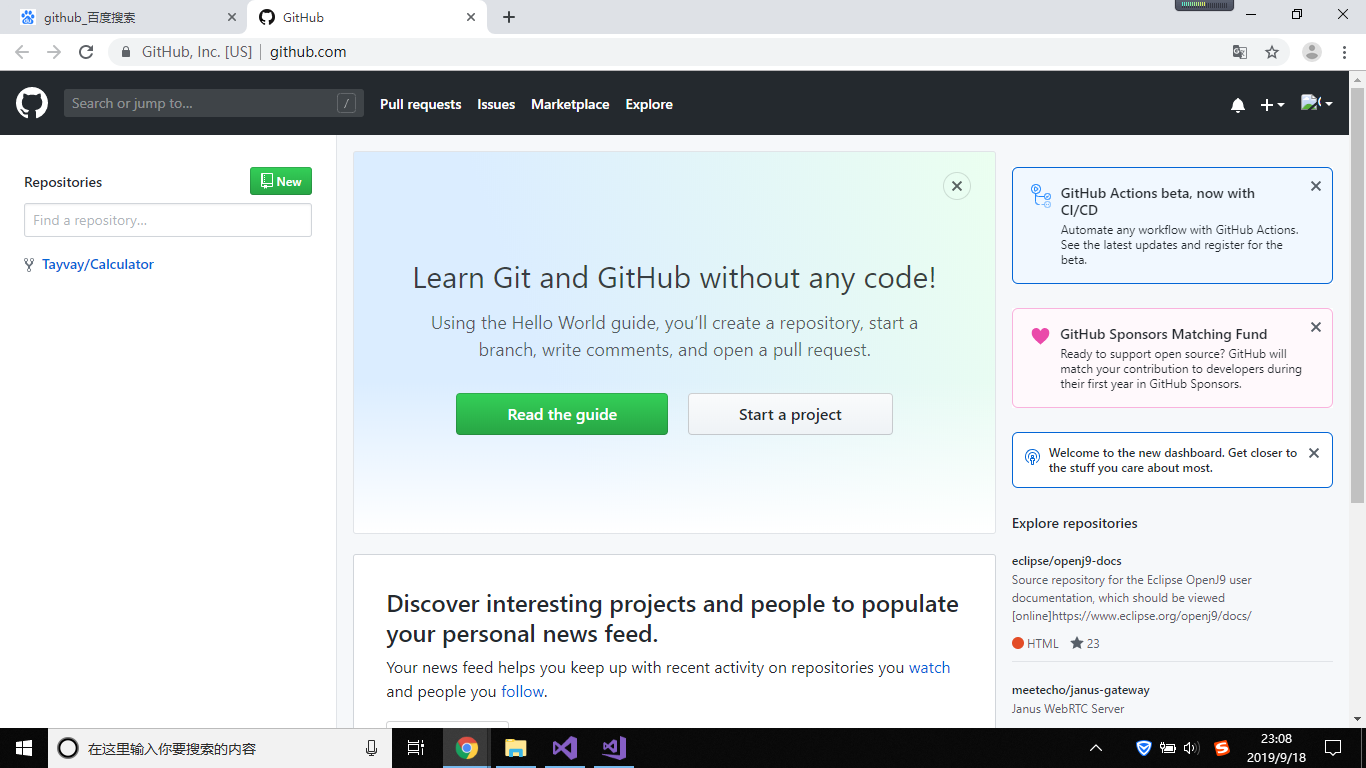This screenshot has height=768, width=1366.
Task: Open Marketplace from the navigation bar
Action: coord(570,104)
